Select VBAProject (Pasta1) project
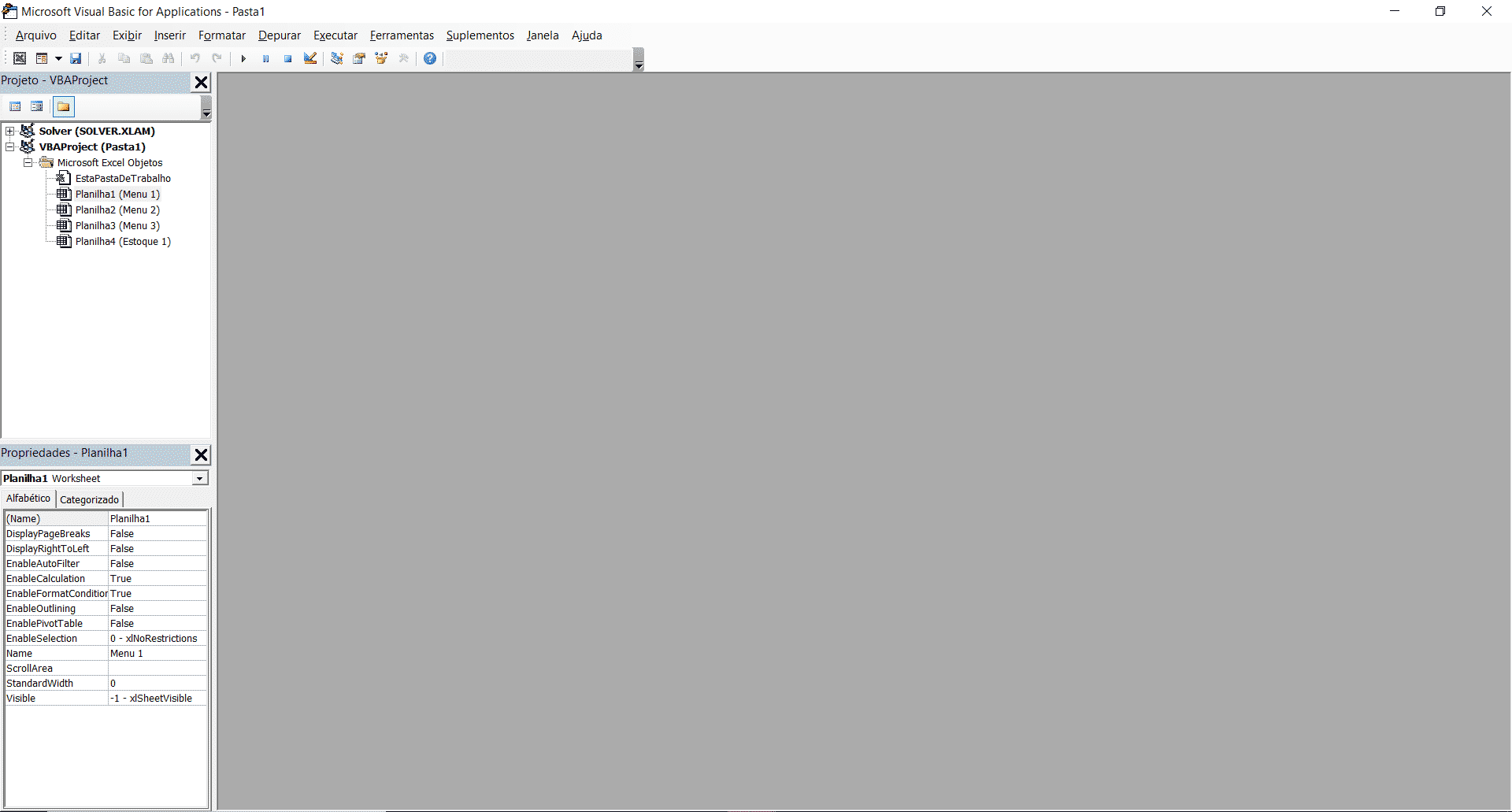Viewport: 1512px width, 812px height. [92, 146]
